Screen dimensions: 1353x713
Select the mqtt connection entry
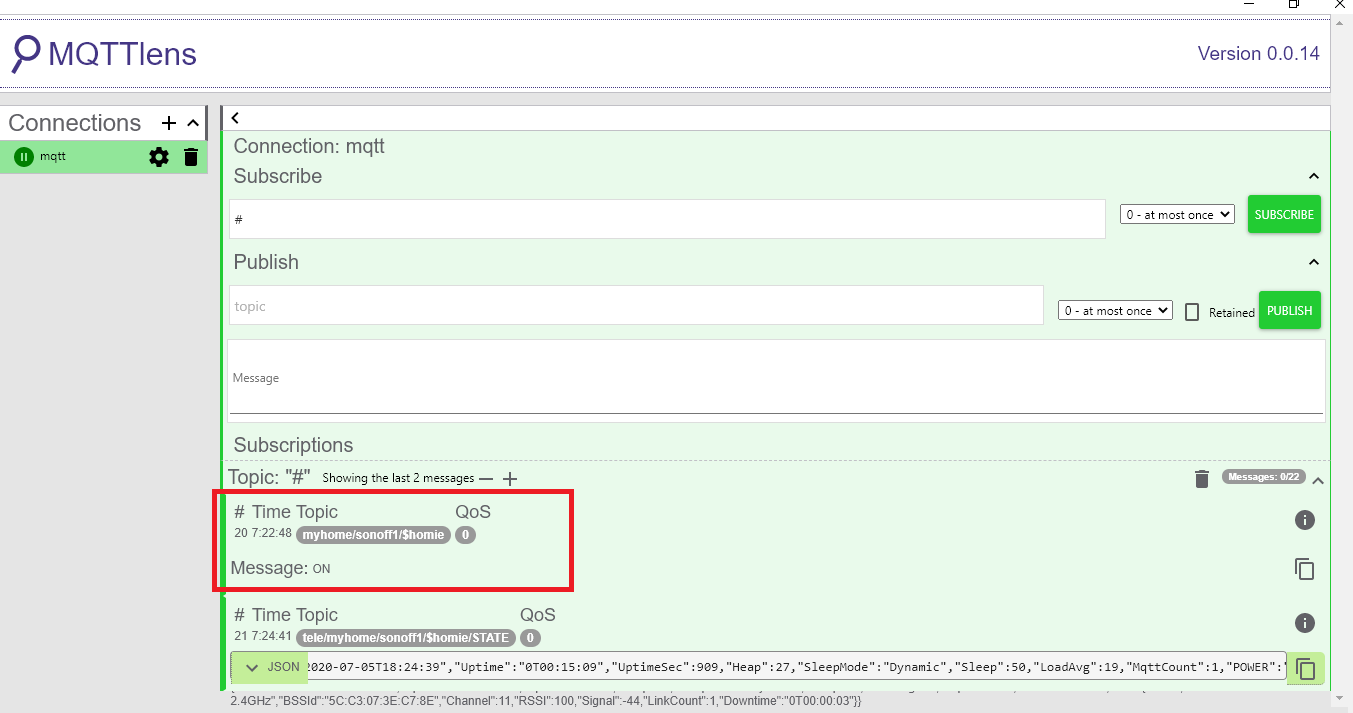click(104, 157)
